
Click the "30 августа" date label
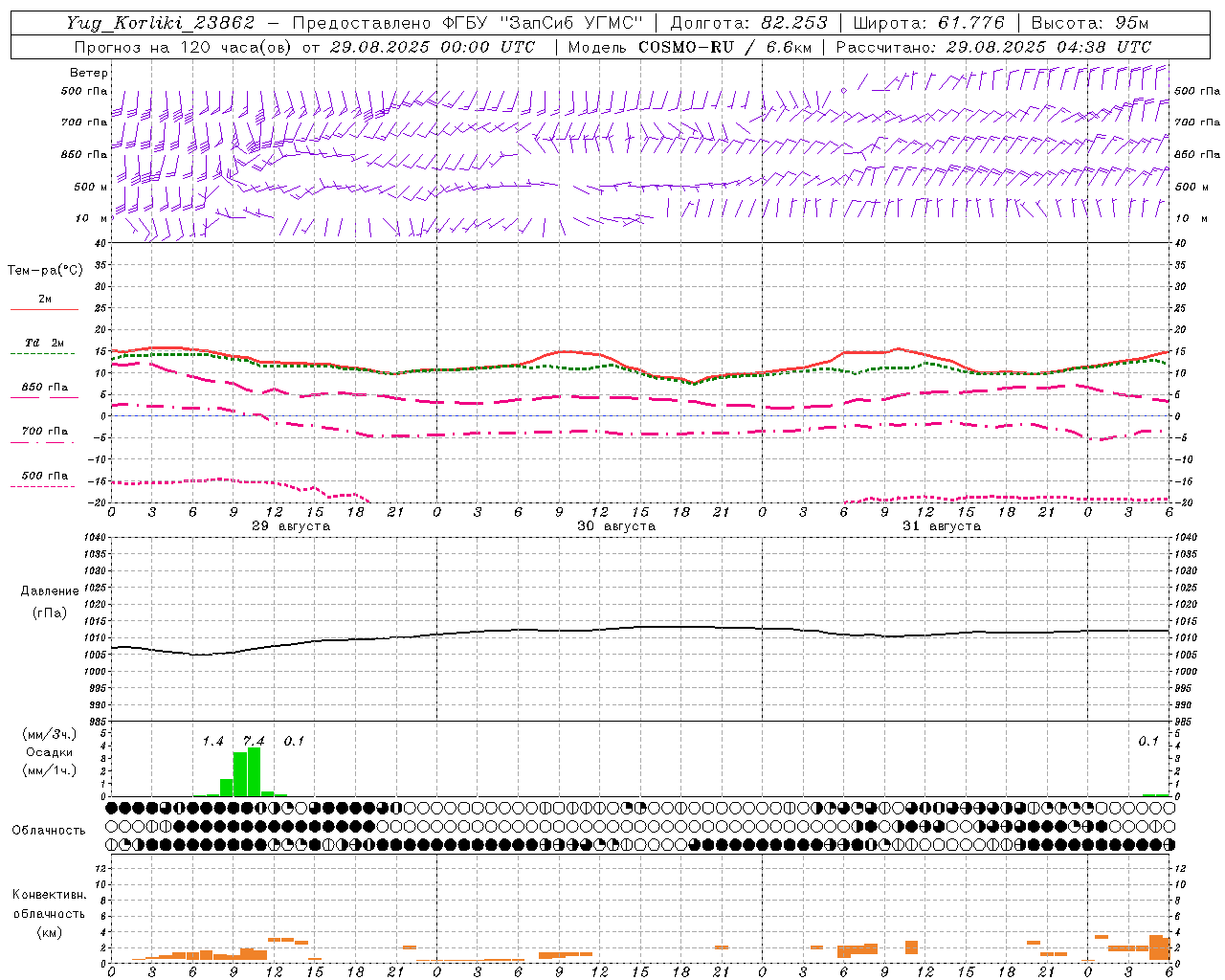(x=615, y=526)
